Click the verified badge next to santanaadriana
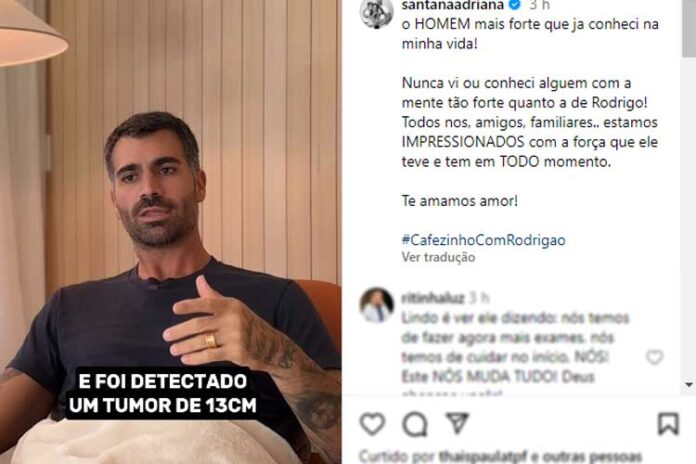Screen dimensions: 696x464 515,4
